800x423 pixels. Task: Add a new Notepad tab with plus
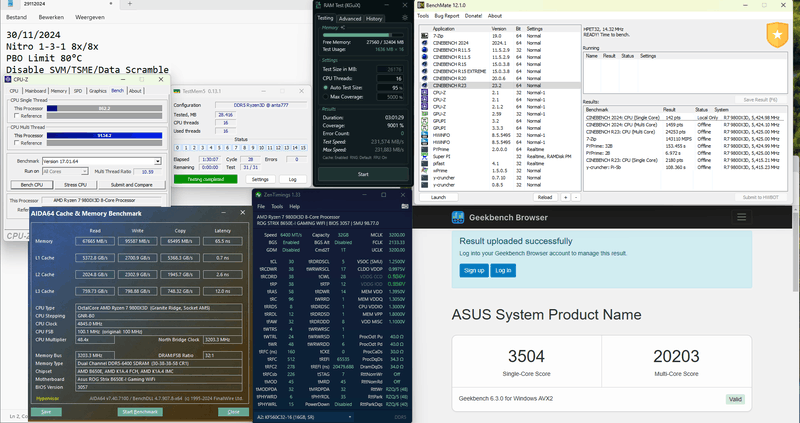tap(130, 4)
